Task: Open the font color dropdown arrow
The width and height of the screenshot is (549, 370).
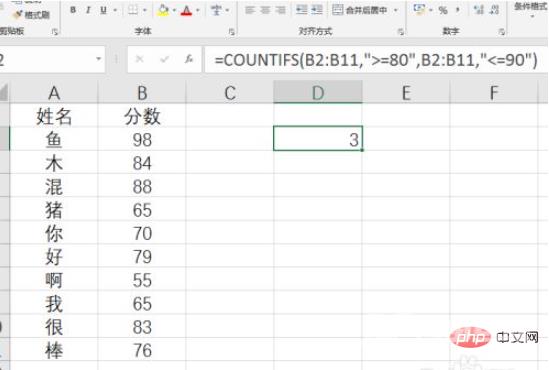Action: [x=198, y=11]
